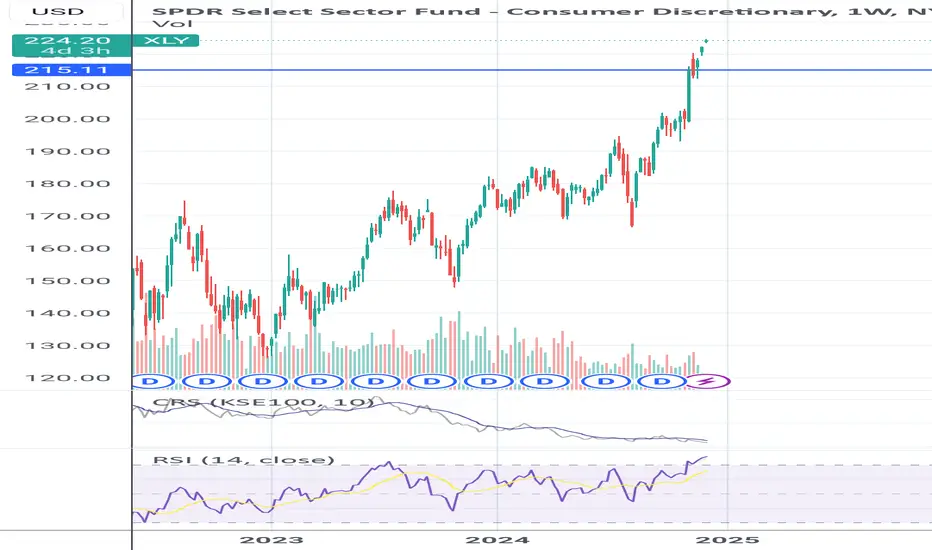Click the 180.00 price axis value
Viewport: 932px width, 550px height.
pos(67,184)
